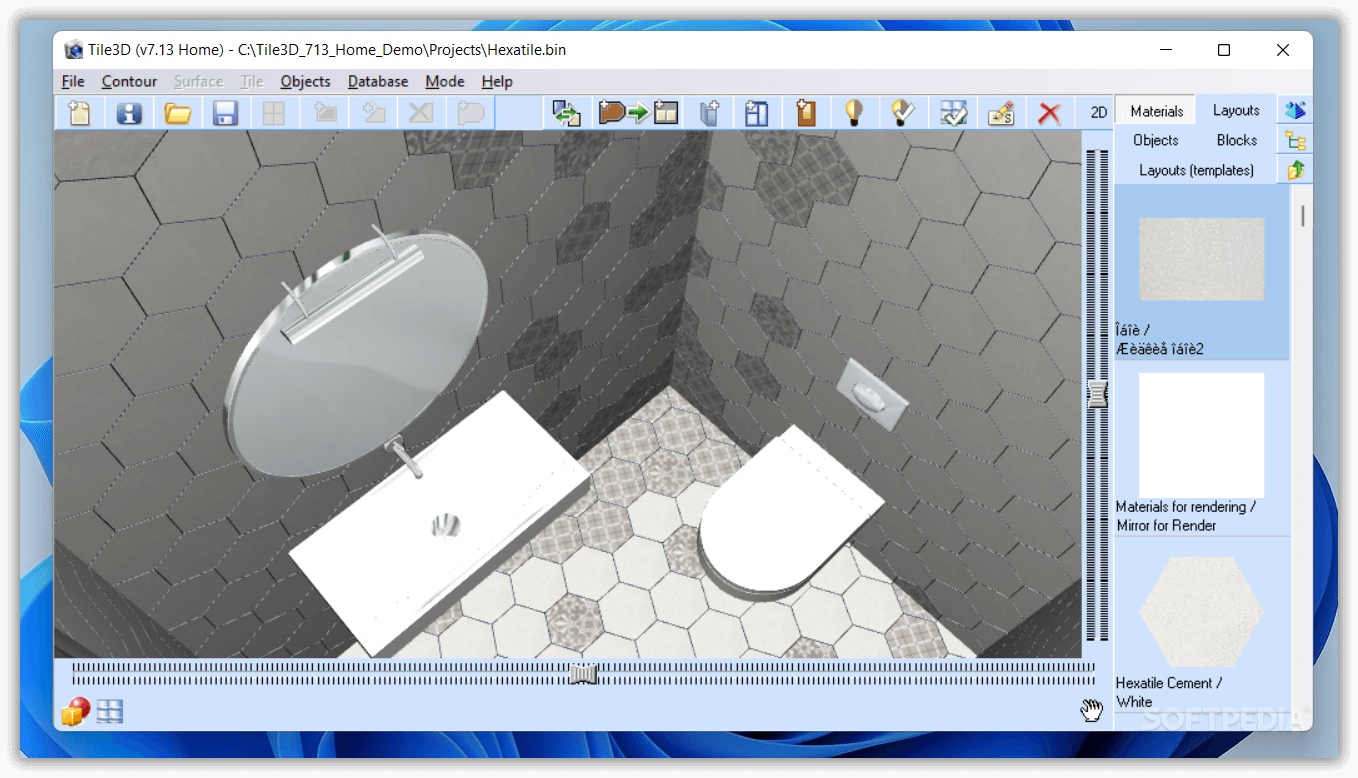Viewport: 1358px width, 778px height.
Task: Save the project with the floppy disk icon
Action: 226,113
